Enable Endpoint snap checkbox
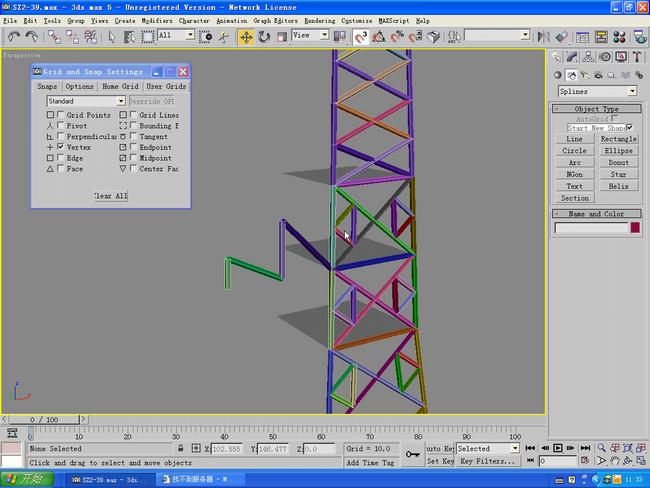 coord(133,147)
